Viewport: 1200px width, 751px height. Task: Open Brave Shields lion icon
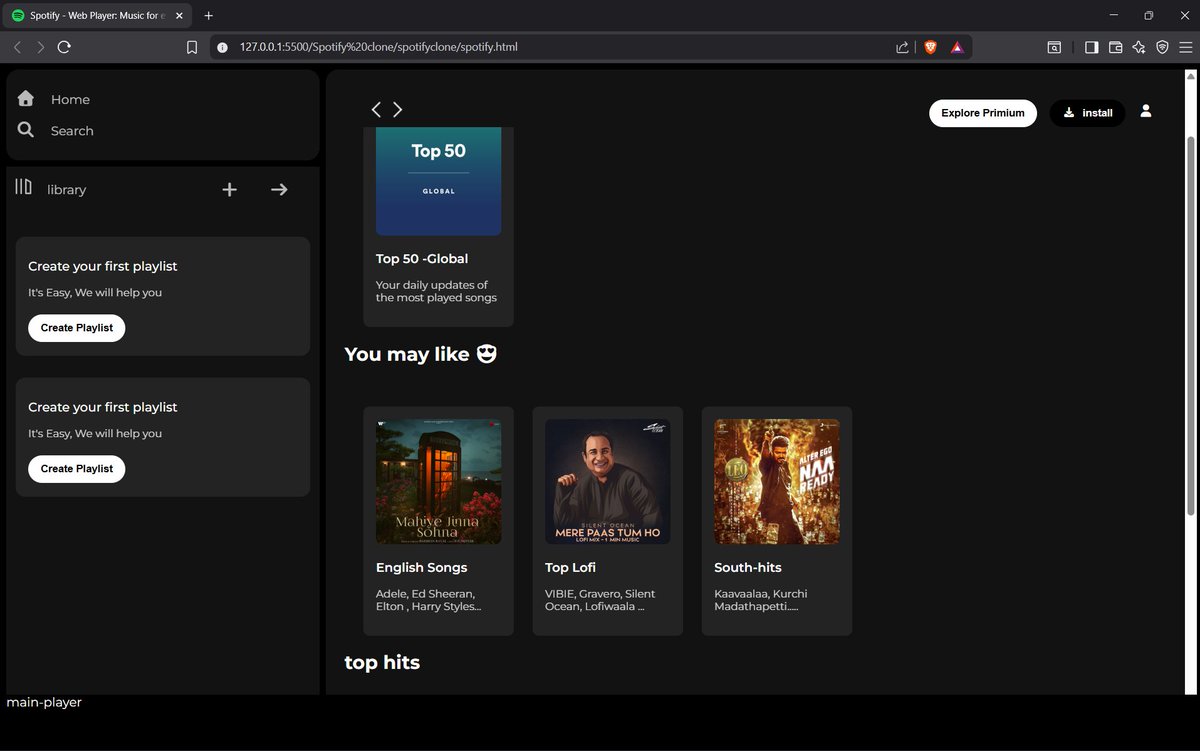pos(930,47)
